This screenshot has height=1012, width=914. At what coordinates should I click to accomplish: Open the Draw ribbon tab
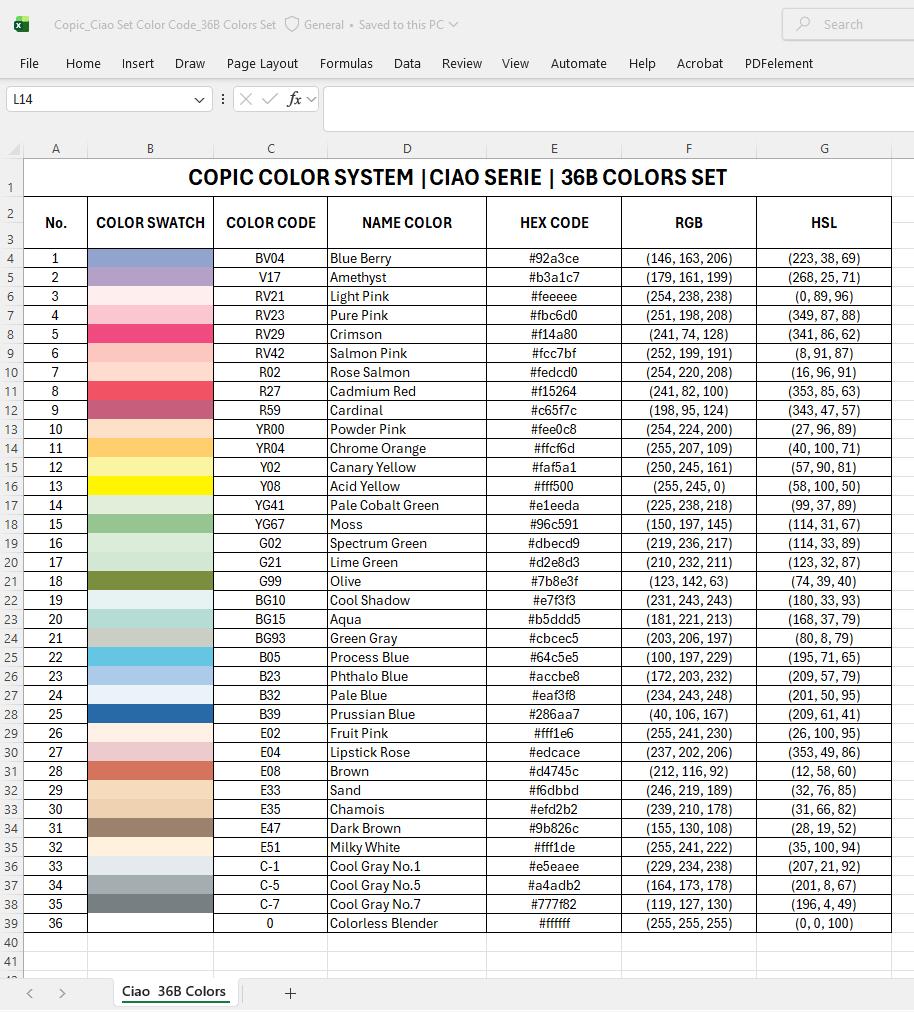[190, 63]
